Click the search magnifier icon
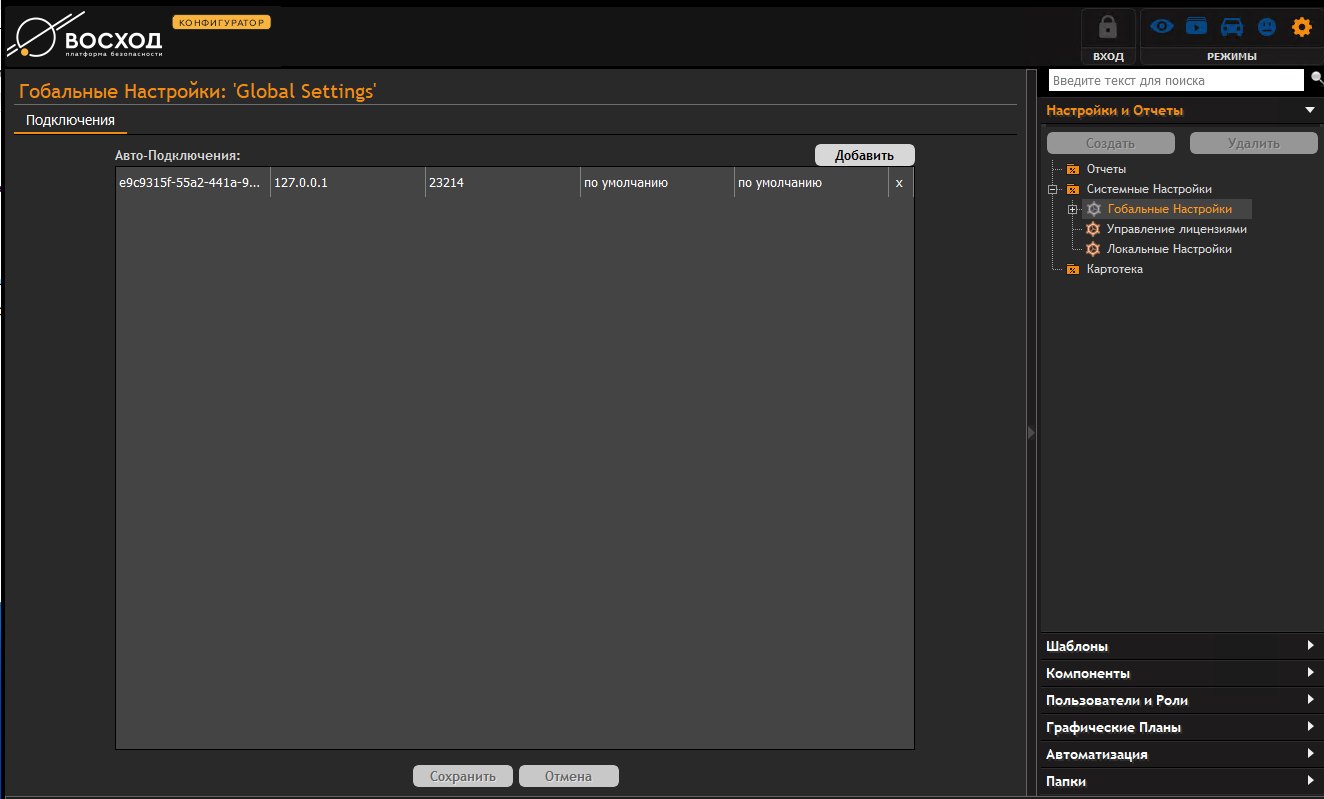 pos(1316,79)
